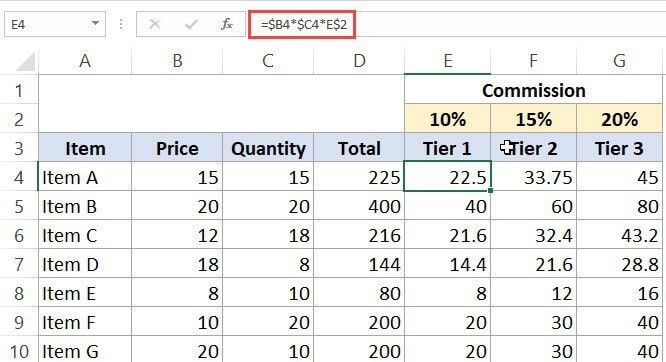Open the Insert Function fx icon

[227, 25]
